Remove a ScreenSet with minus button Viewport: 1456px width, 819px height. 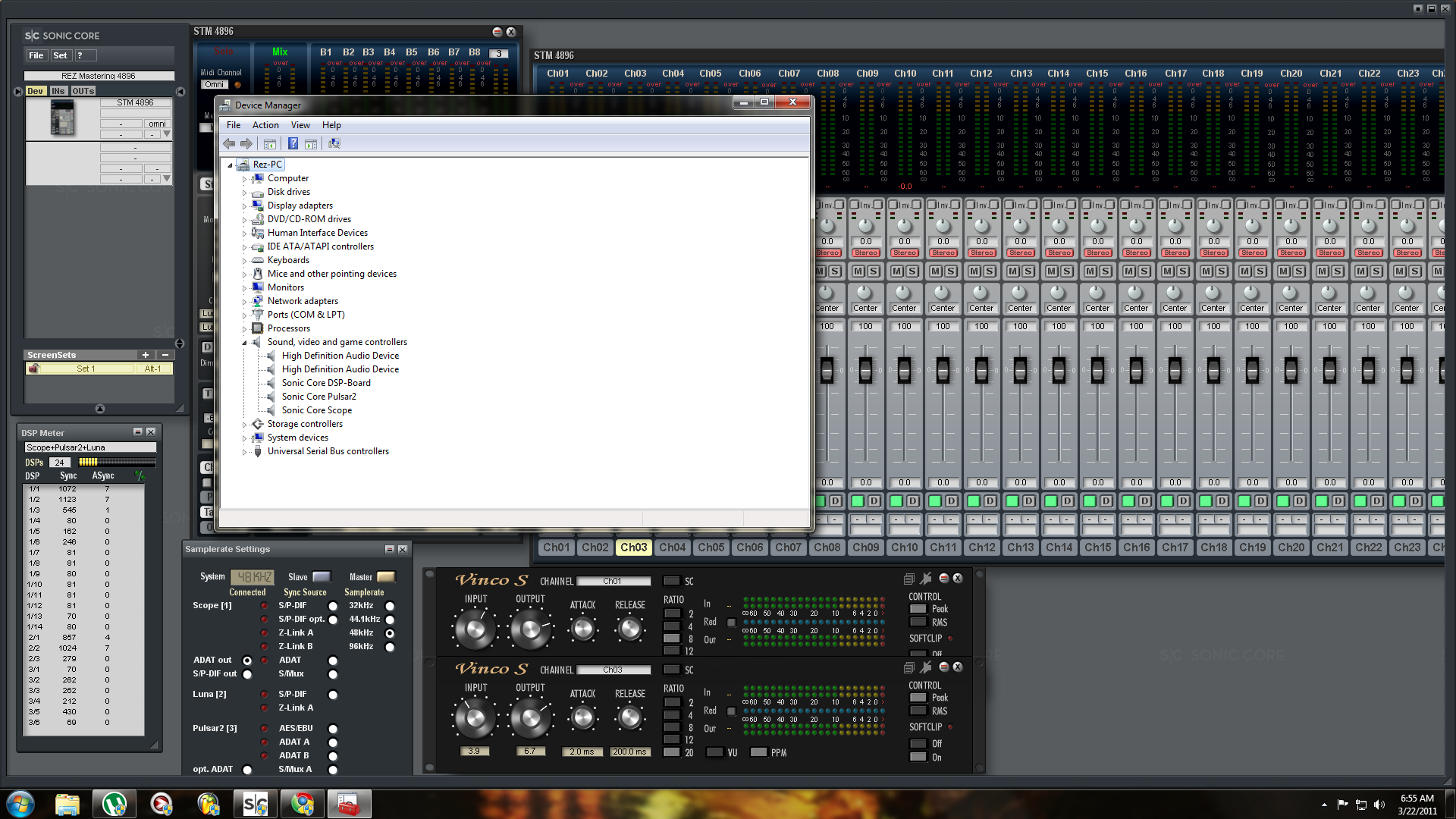pos(165,355)
